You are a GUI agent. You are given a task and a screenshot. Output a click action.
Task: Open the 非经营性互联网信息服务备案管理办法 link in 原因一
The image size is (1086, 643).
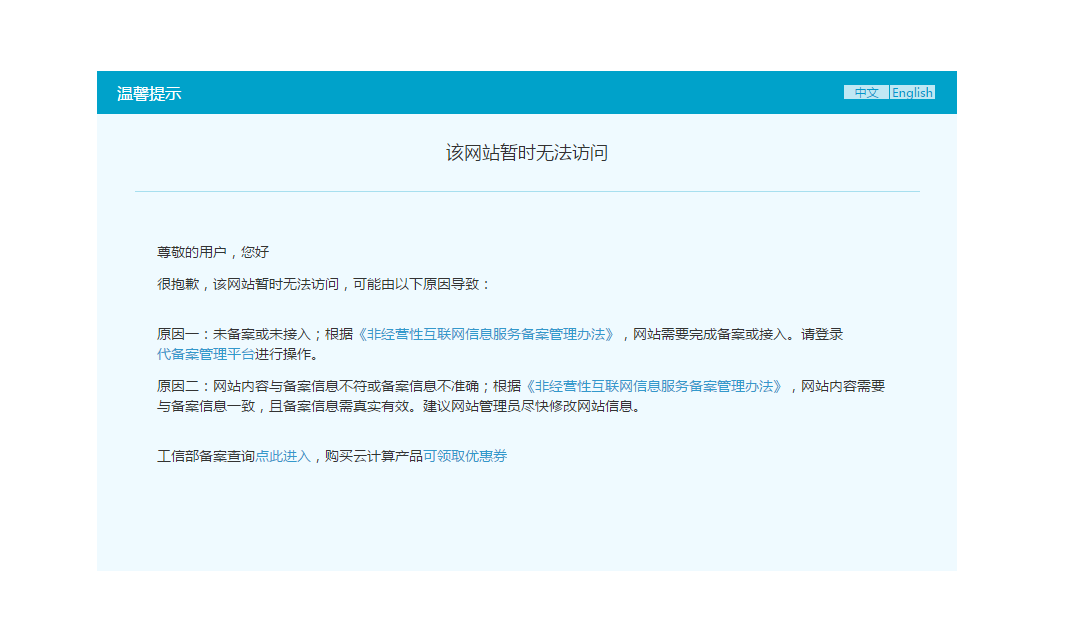point(486,334)
